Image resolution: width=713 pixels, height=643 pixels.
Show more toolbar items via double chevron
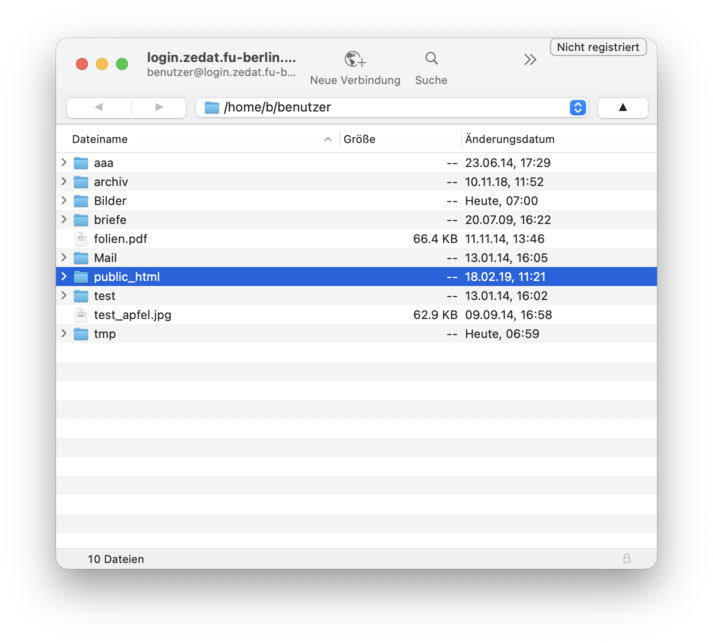530,60
